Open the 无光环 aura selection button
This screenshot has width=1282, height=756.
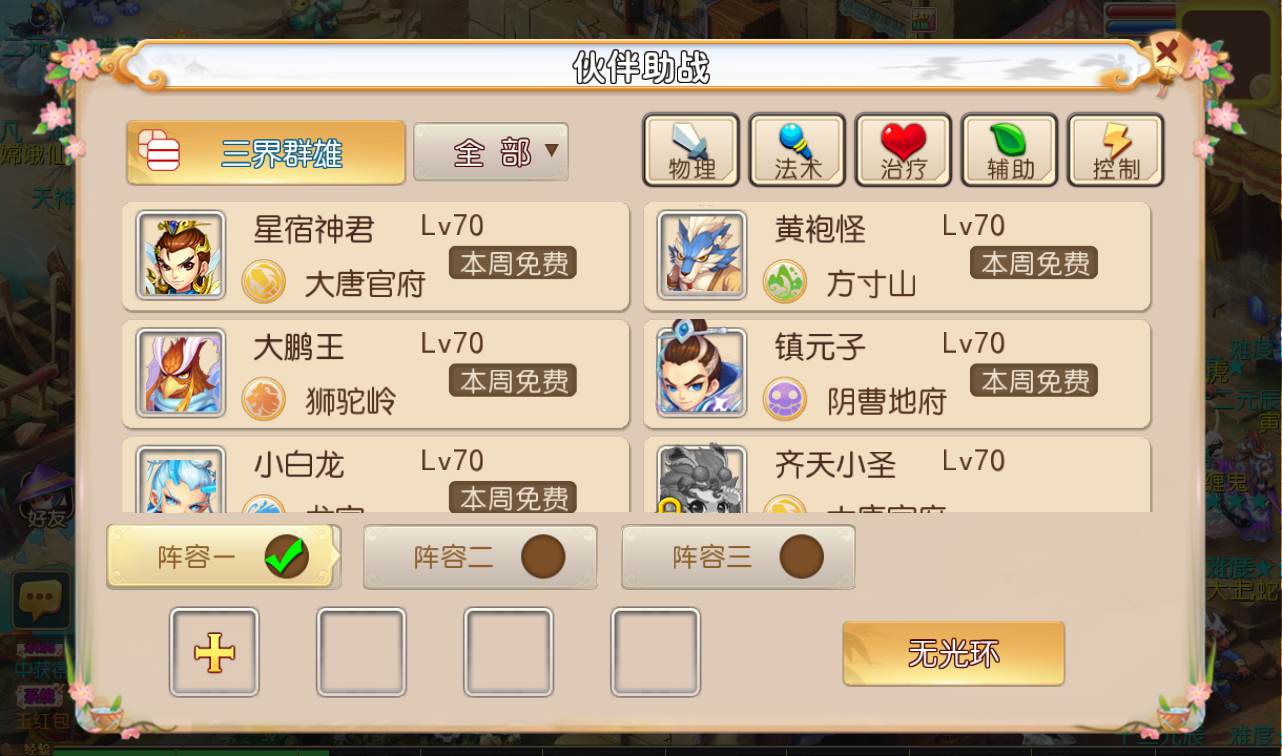[953, 654]
